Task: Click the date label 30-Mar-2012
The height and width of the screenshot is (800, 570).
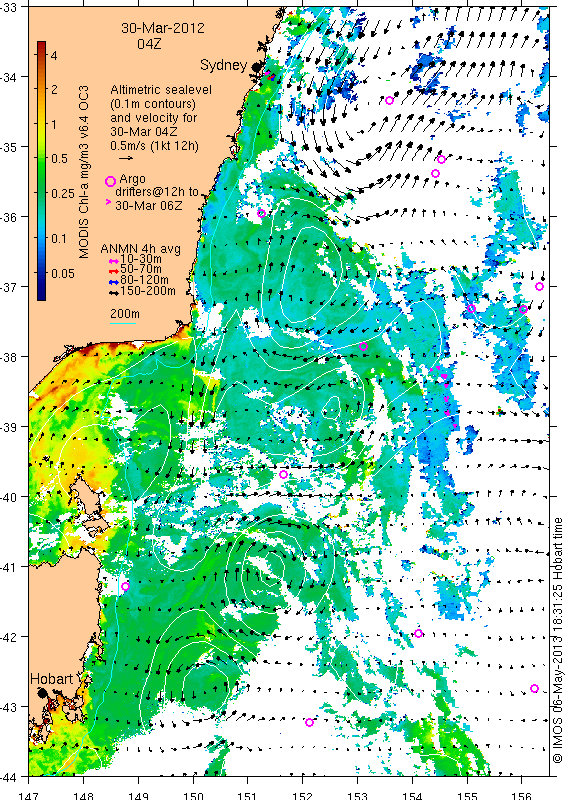Action: coord(163,28)
